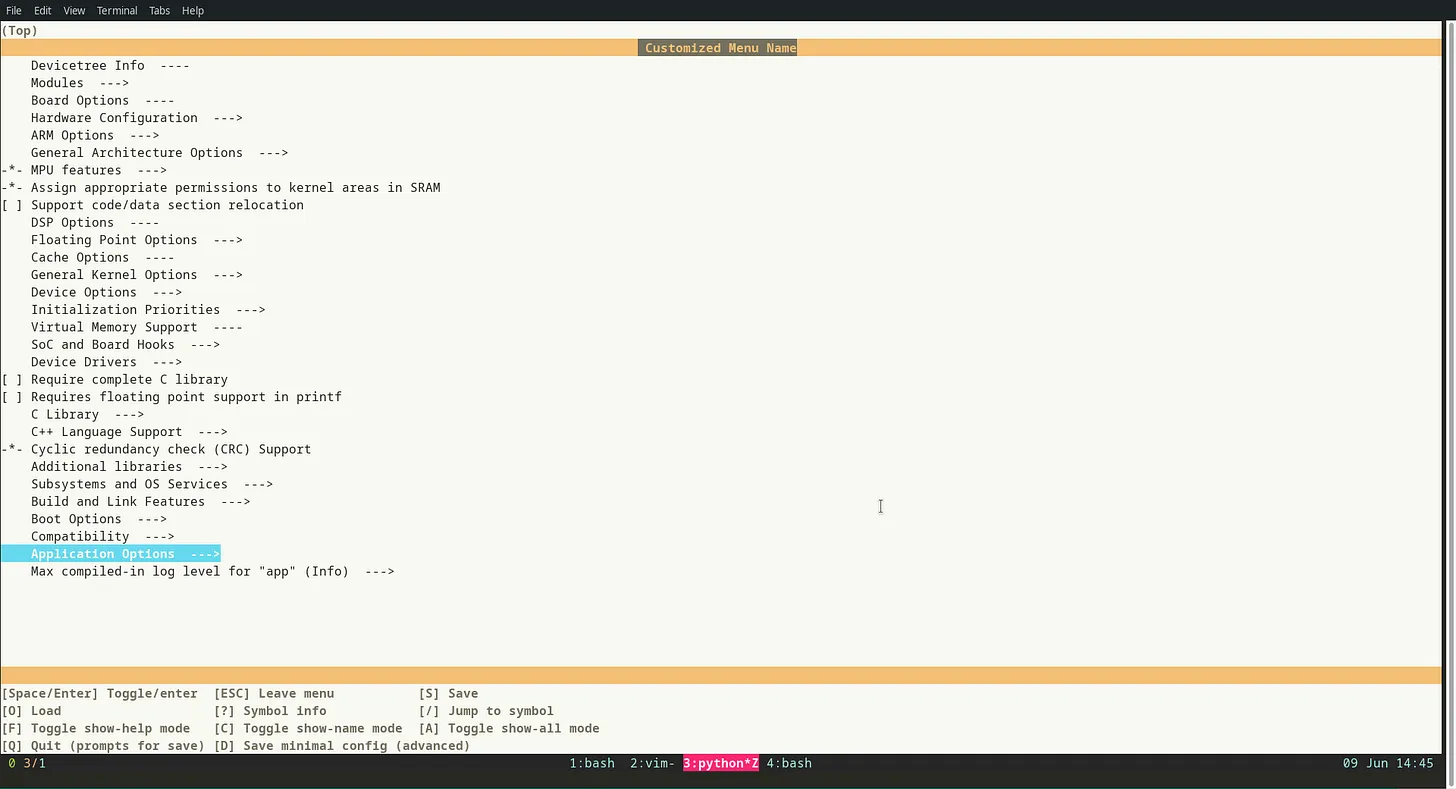
Task: Open Compatibility submenu
Action: pyautogui.click(x=102, y=537)
